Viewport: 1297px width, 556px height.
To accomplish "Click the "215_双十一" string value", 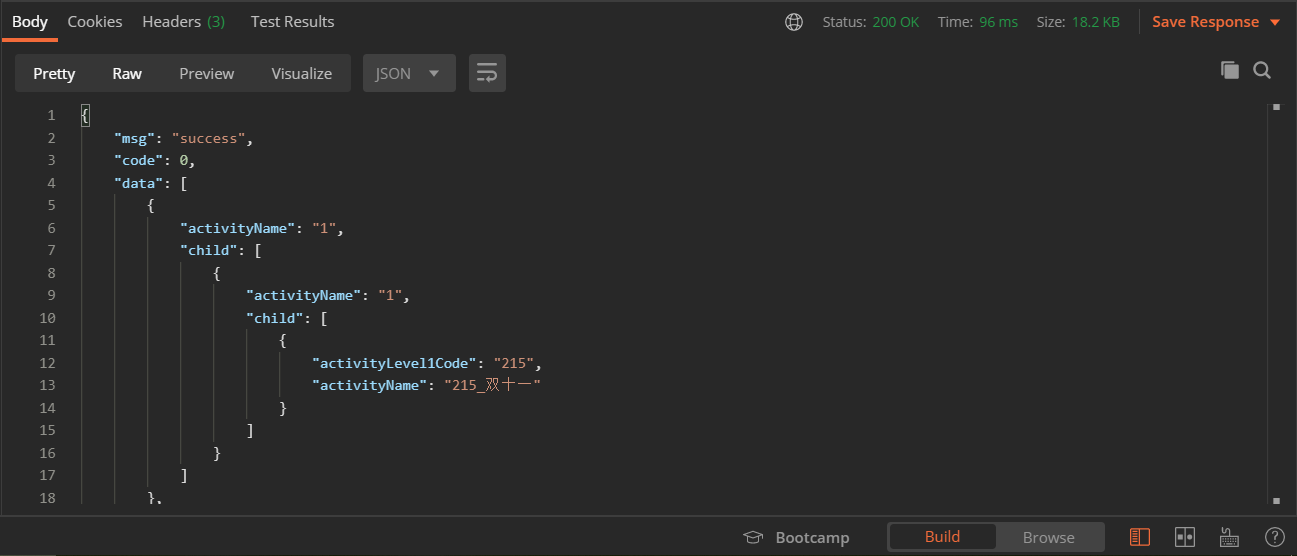I will tap(492, 385).
